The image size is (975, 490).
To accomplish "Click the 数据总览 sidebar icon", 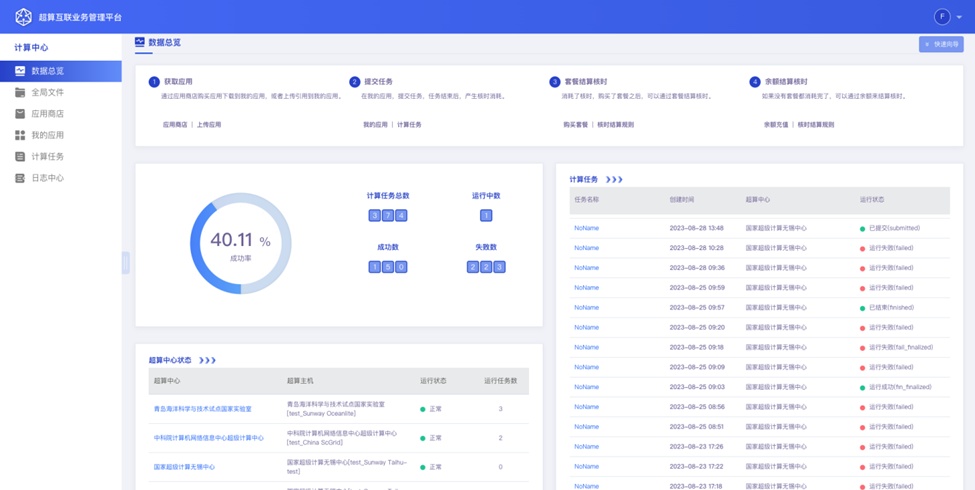I will [x=20, y=71].
